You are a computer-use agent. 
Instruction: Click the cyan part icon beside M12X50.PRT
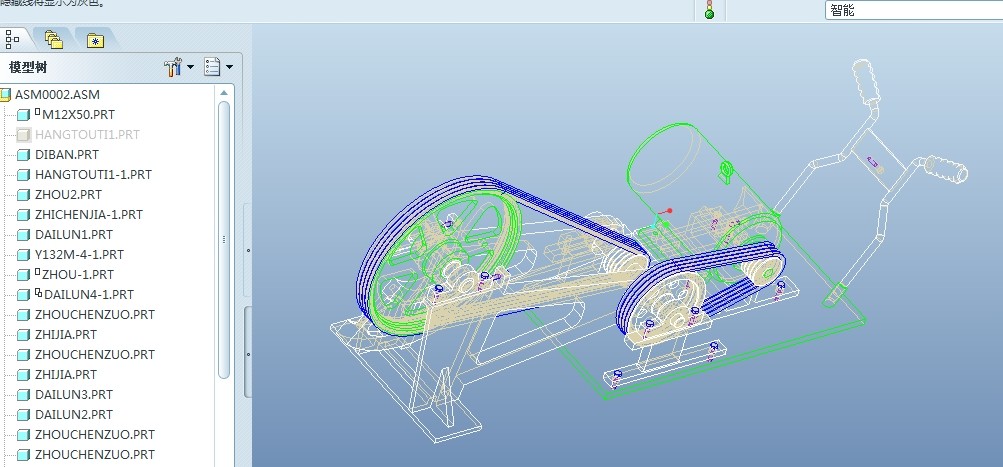pyautogui.click(x=24, y=114)
